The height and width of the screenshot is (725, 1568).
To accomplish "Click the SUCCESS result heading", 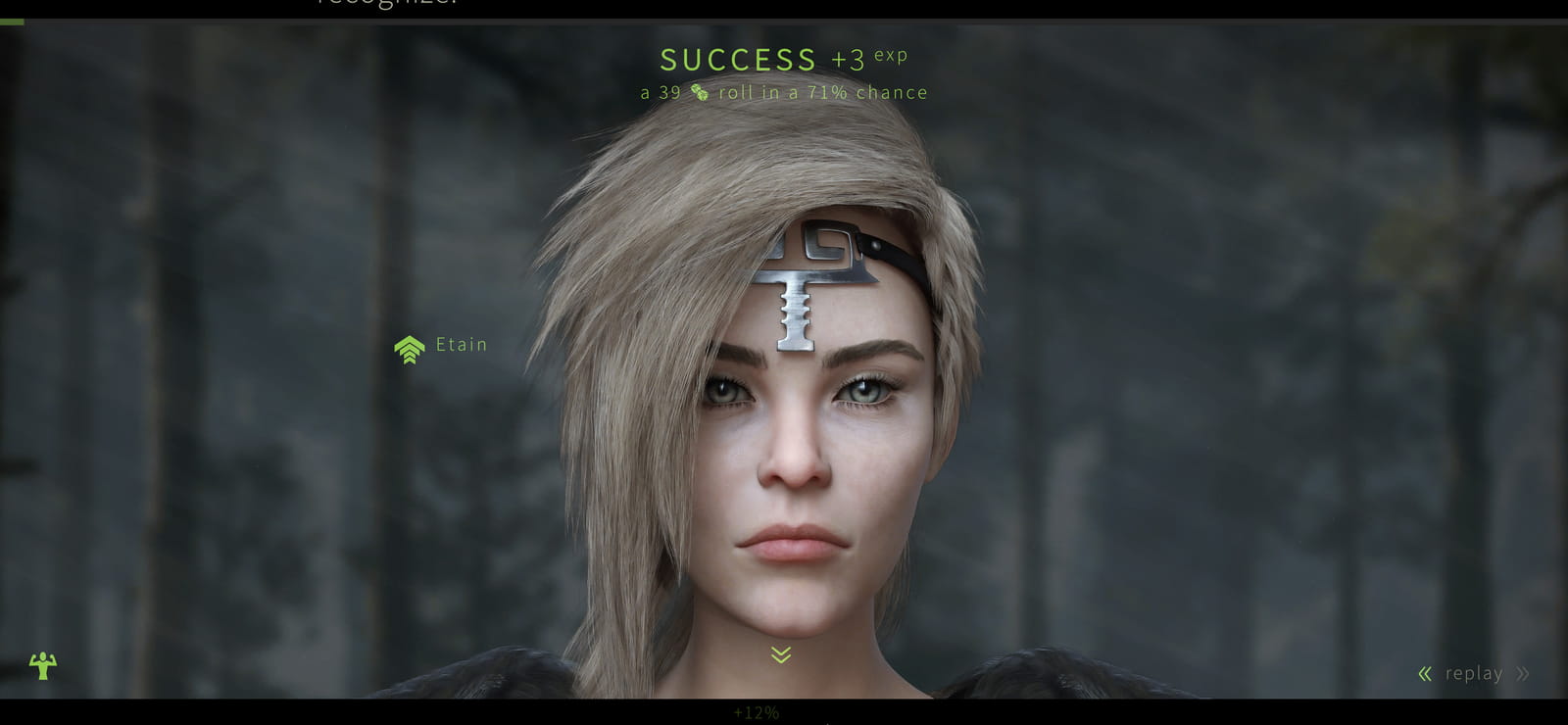I will 738,60.
